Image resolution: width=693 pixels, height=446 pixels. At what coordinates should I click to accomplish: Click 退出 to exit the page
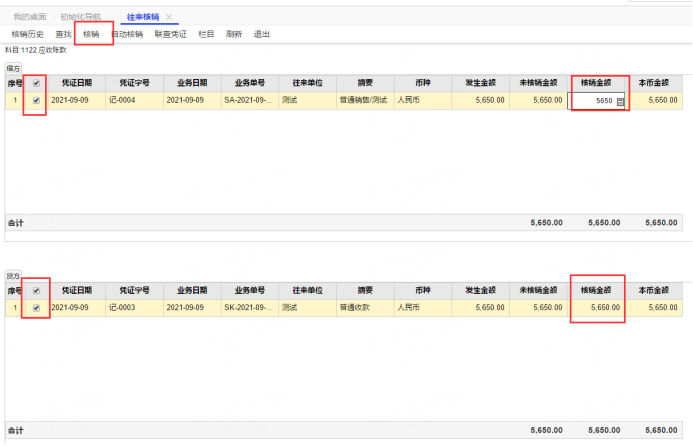coord(262,34)
